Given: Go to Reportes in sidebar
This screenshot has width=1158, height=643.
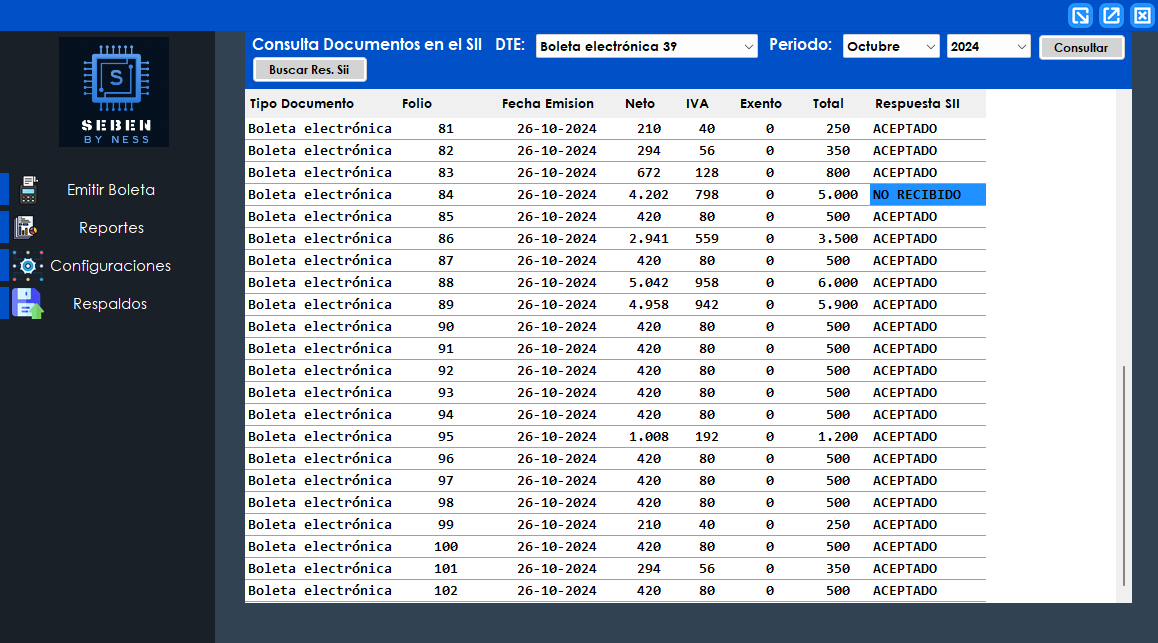Looking at the screenshot, I should (111, 227).
